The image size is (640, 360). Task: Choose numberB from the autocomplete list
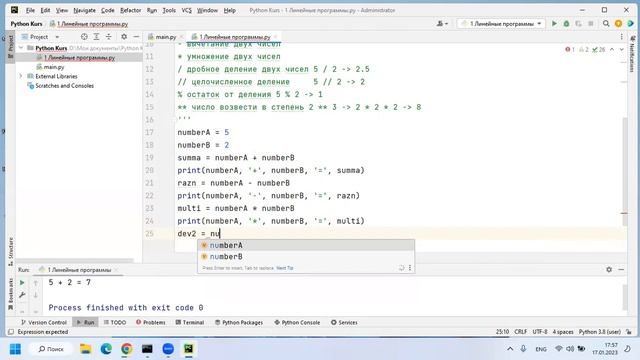tap(306, 256)
